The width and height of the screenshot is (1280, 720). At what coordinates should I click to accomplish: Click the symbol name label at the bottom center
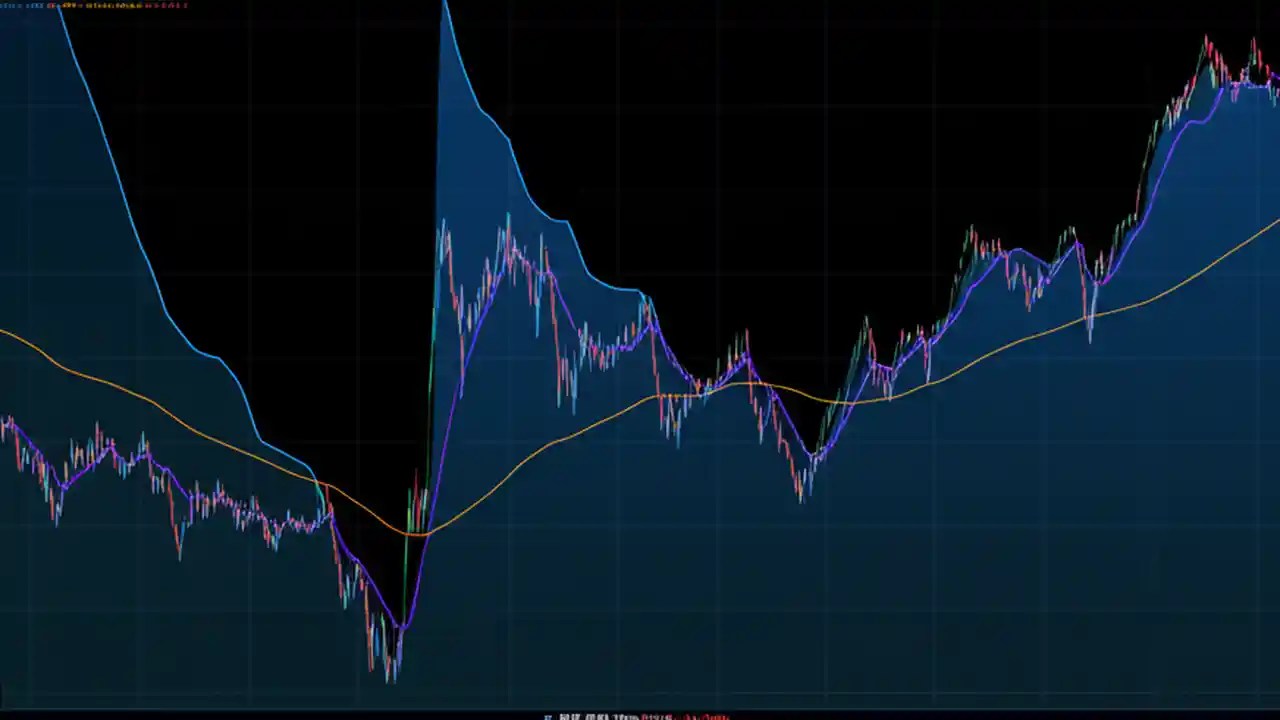coord(590,716)
